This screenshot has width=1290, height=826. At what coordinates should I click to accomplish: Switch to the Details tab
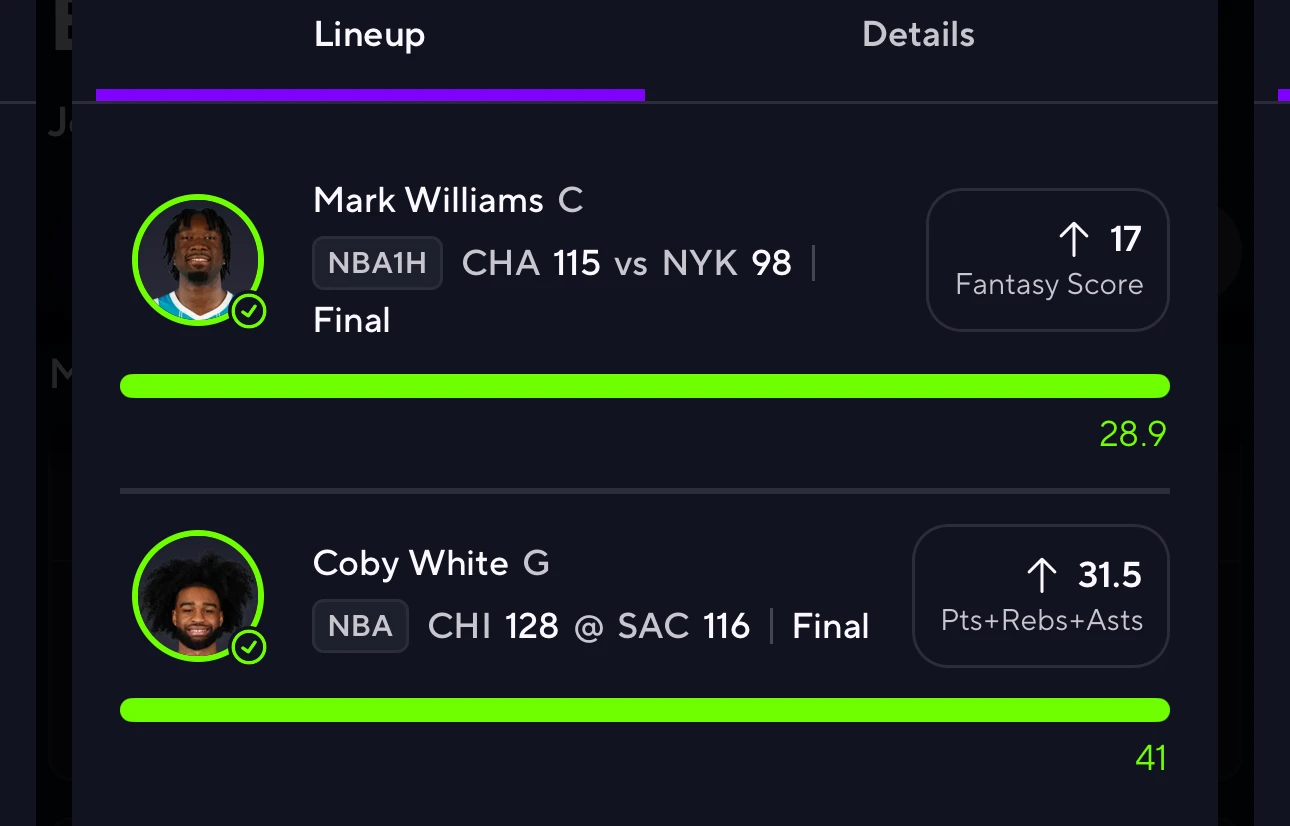click(918, 35)
